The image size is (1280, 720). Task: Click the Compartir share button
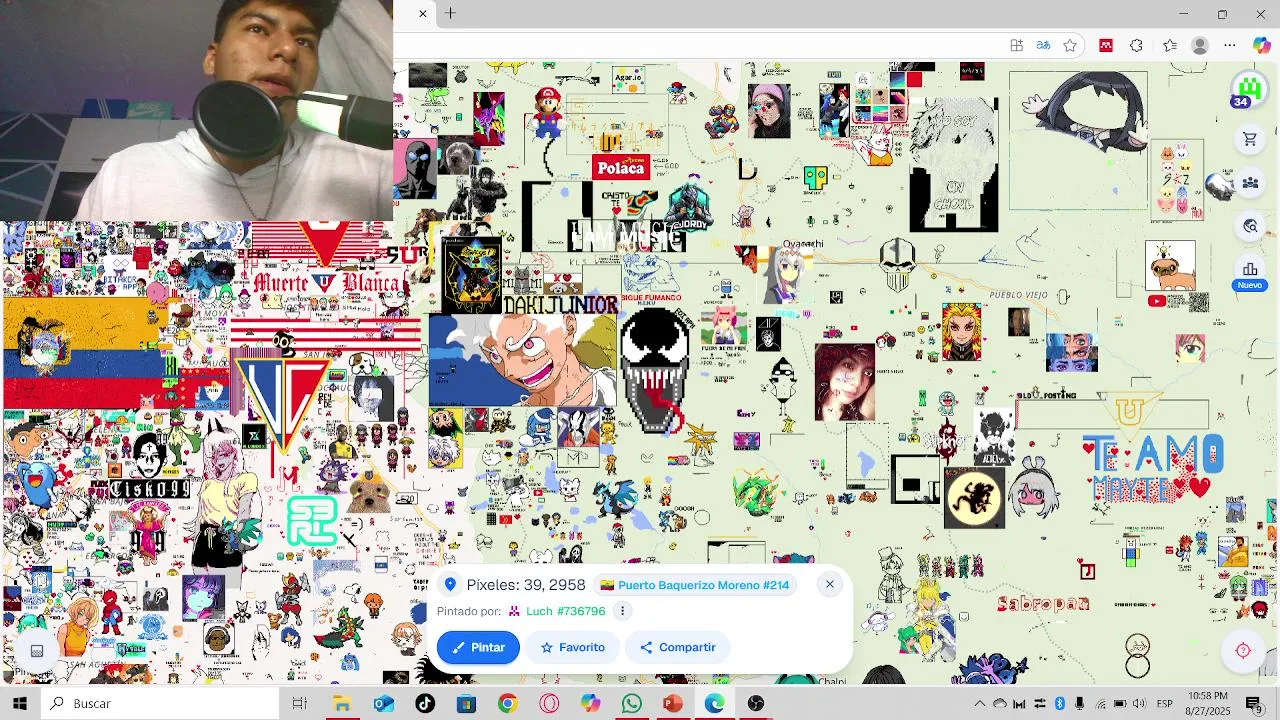678,647
